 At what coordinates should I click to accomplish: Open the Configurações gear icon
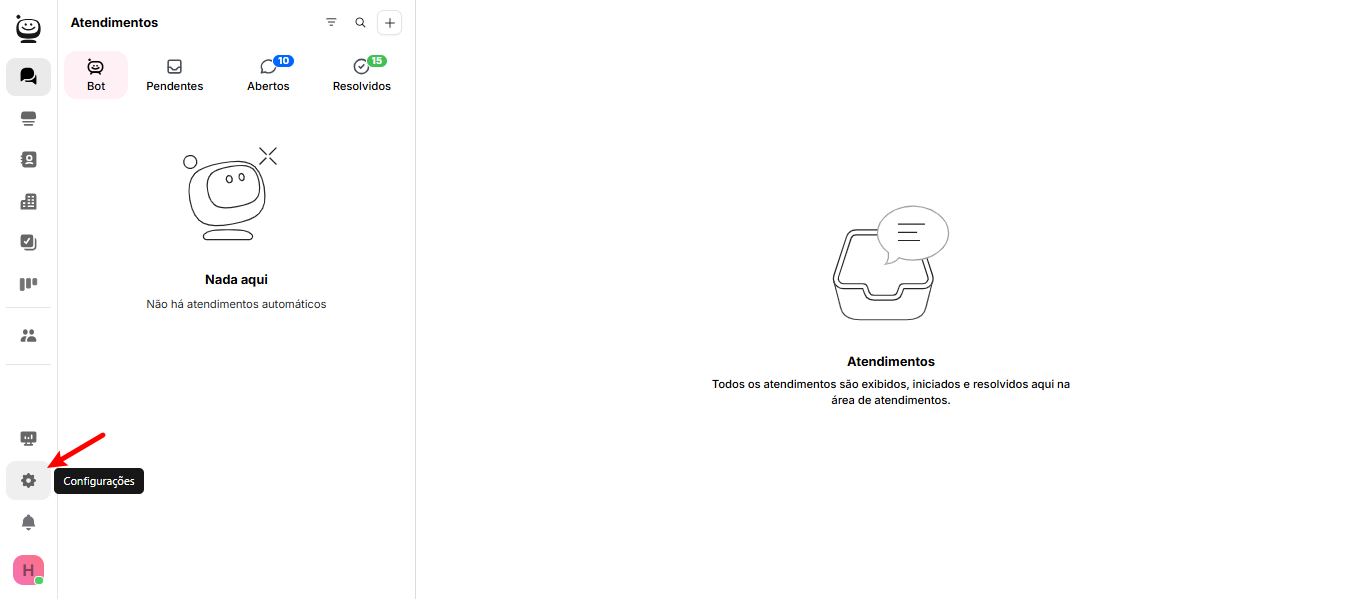[x=28, y=481]
